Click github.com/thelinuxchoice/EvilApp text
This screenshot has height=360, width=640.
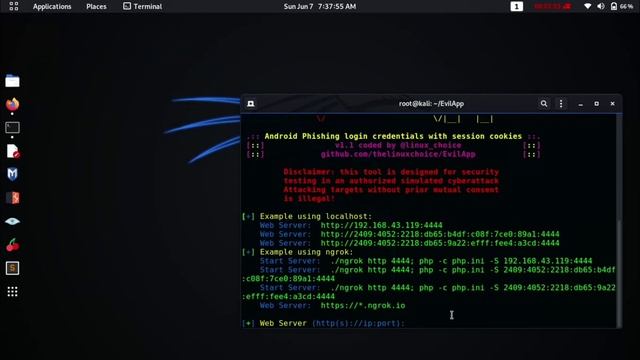398,154
